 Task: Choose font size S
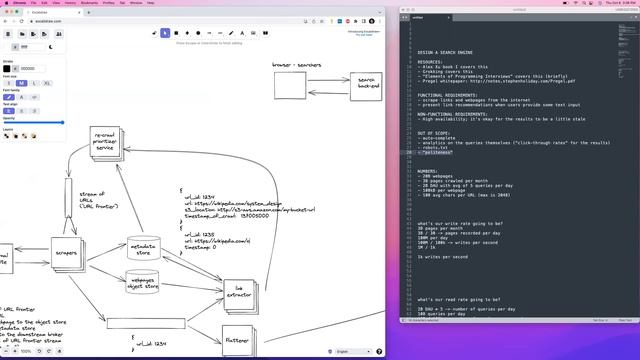point(9,83)
